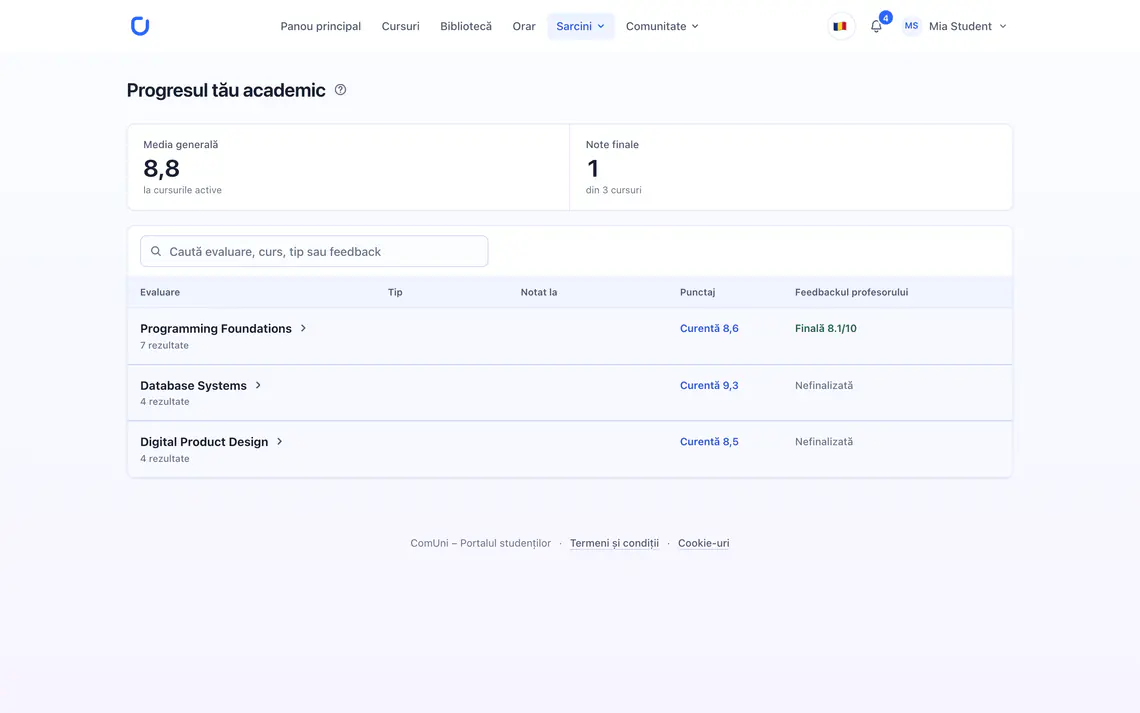Open the Termeni și condiții link

click(x=614, y=543)
